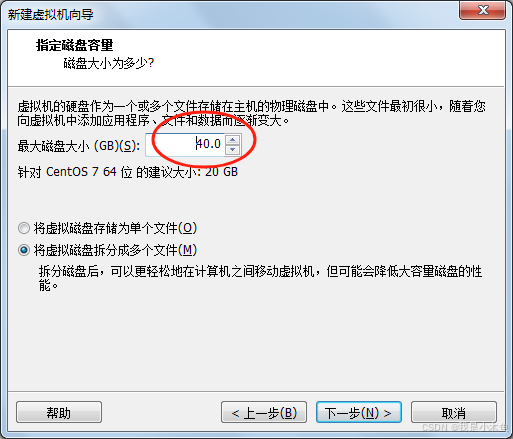Click the 磁盘大小为多少? subtitle text
This screenshot has height=439, width=513.
coord(109,63)
